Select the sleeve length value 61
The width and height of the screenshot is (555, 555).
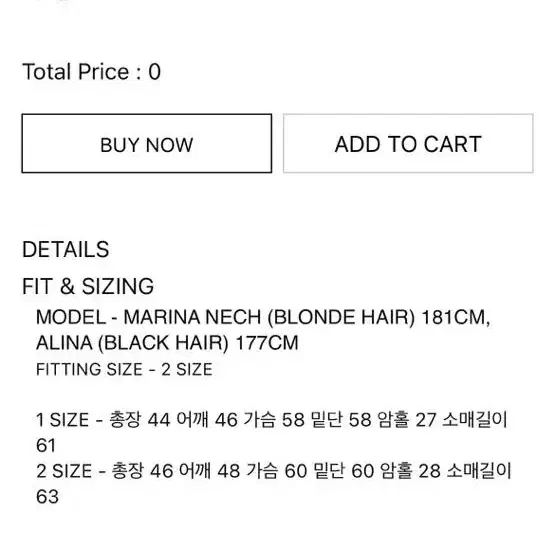tap(46, 446)
